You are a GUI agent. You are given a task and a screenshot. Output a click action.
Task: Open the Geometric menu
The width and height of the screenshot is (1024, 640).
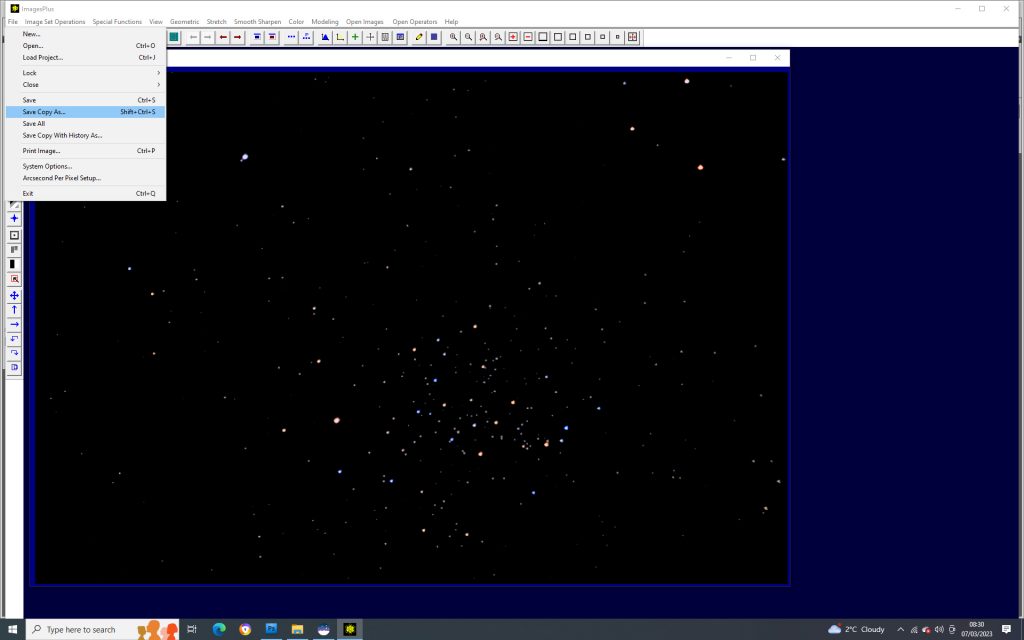pos(184,22)
